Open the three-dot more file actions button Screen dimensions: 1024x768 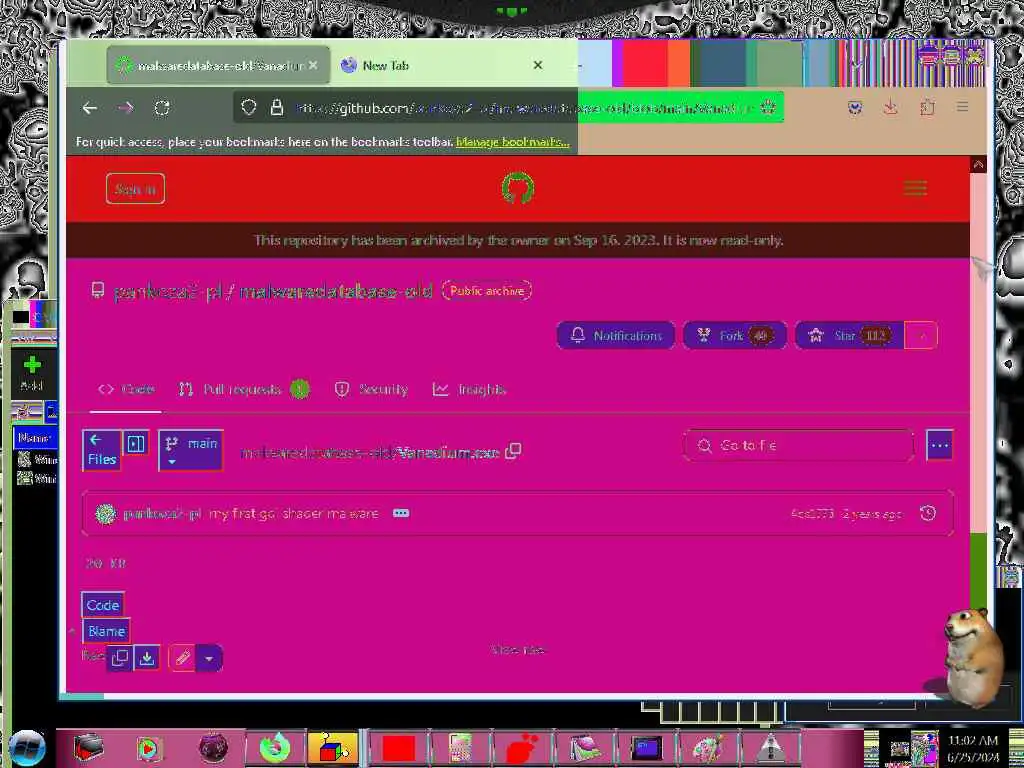[x=940, y=445]
